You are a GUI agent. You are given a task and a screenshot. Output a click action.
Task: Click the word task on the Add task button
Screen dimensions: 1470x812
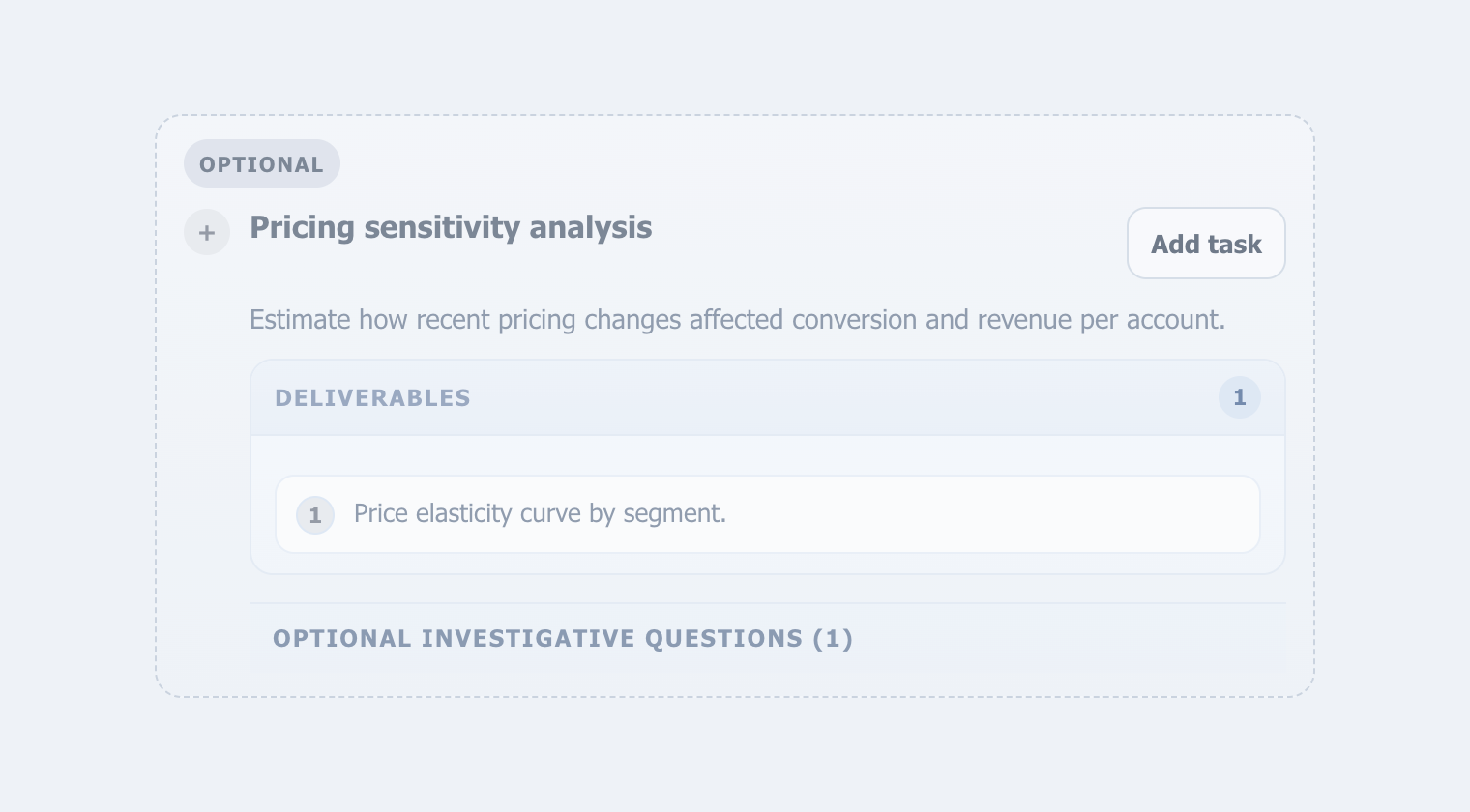pos(1235,245)
